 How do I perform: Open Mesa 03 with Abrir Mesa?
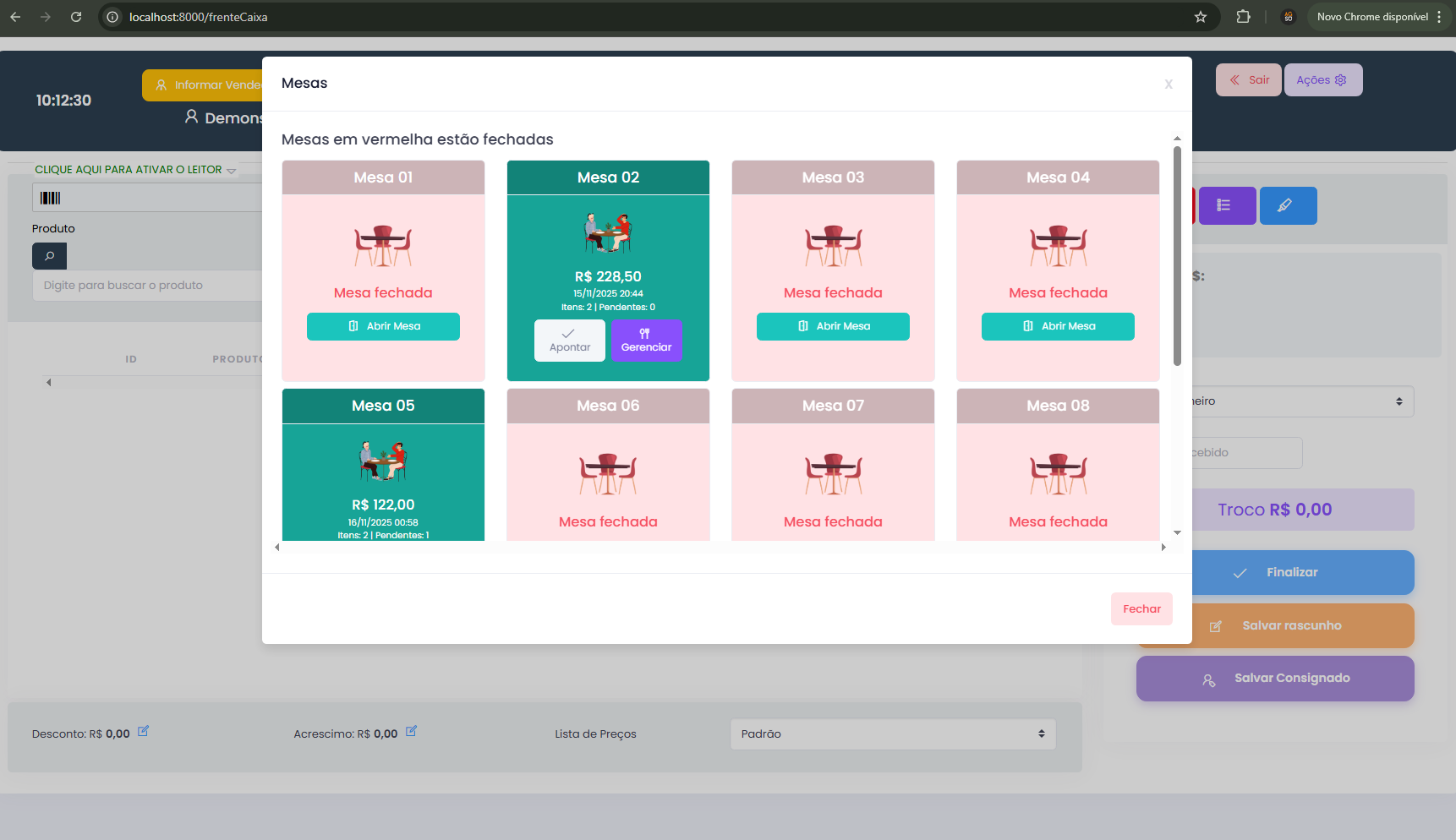click(x=833, y=326)
